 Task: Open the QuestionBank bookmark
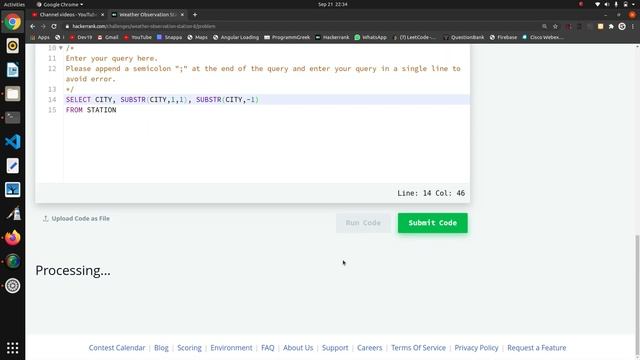tap(464, 37)
